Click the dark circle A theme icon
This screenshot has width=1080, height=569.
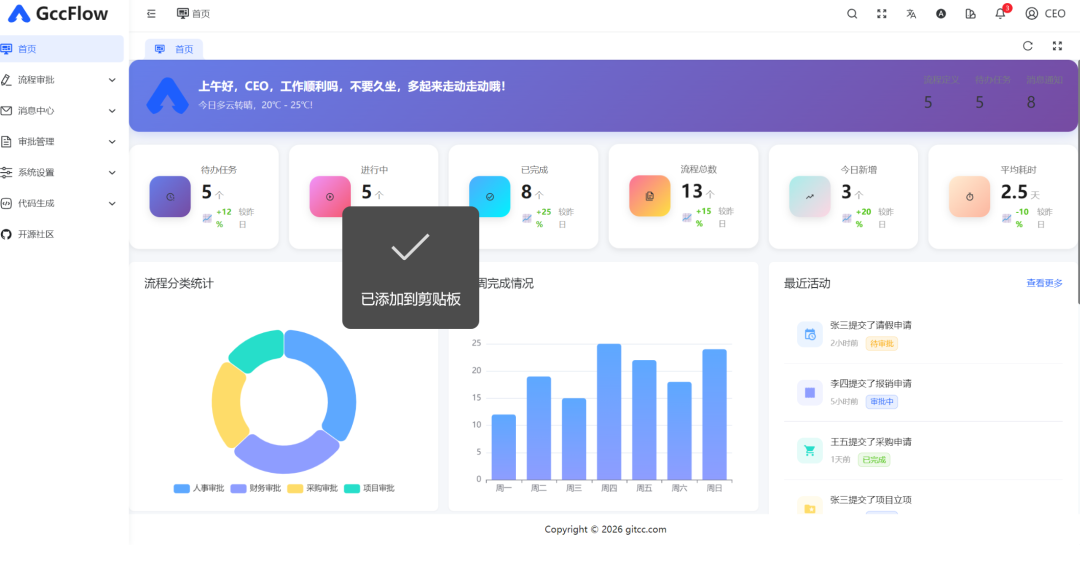(x=941, y=14)
